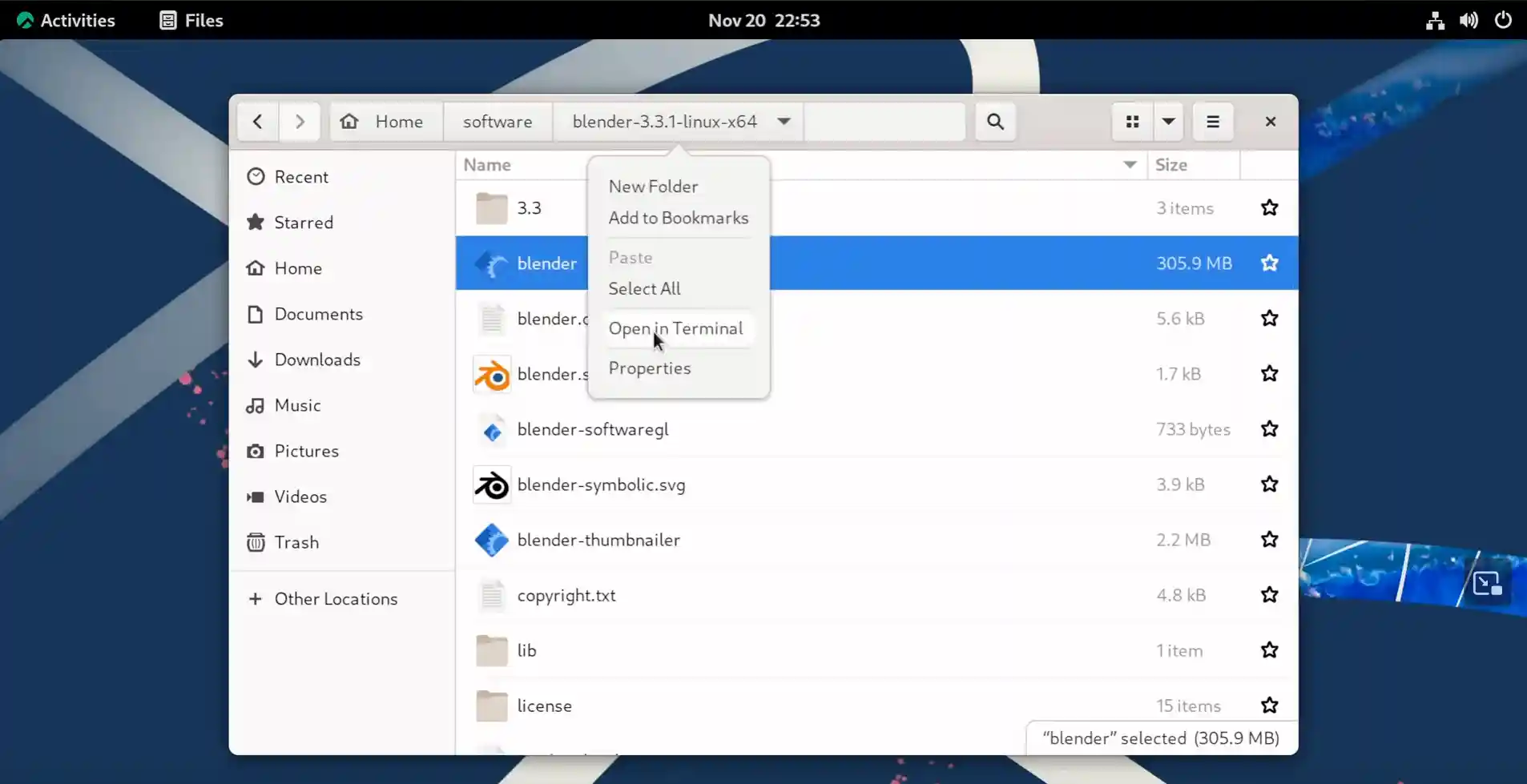This screenshot has width=1527, height=784.
Task: Go back with the left arrow button
Action: tap(257, 122)
